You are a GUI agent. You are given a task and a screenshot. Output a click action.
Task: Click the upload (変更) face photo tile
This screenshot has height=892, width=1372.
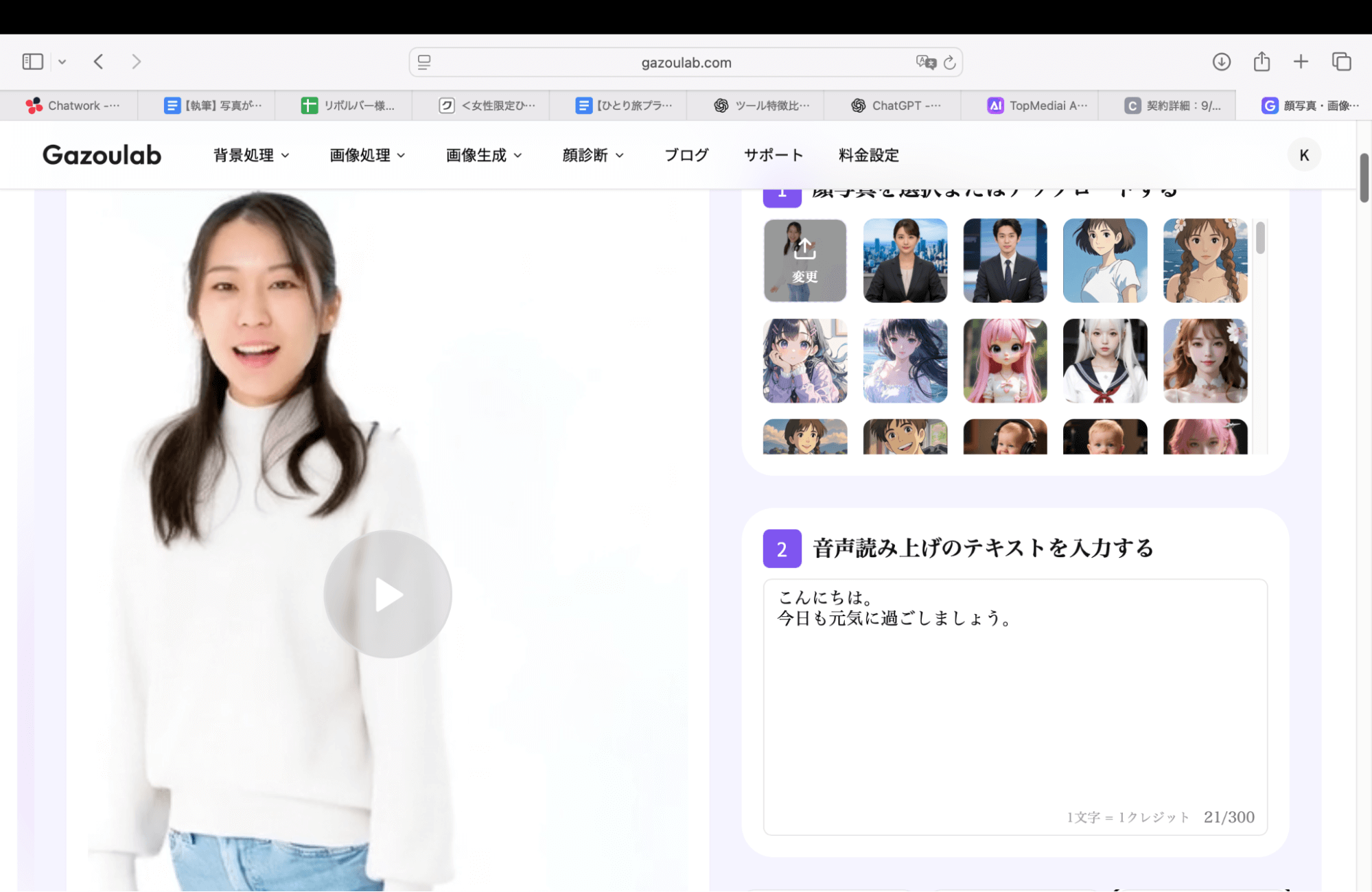804,261
